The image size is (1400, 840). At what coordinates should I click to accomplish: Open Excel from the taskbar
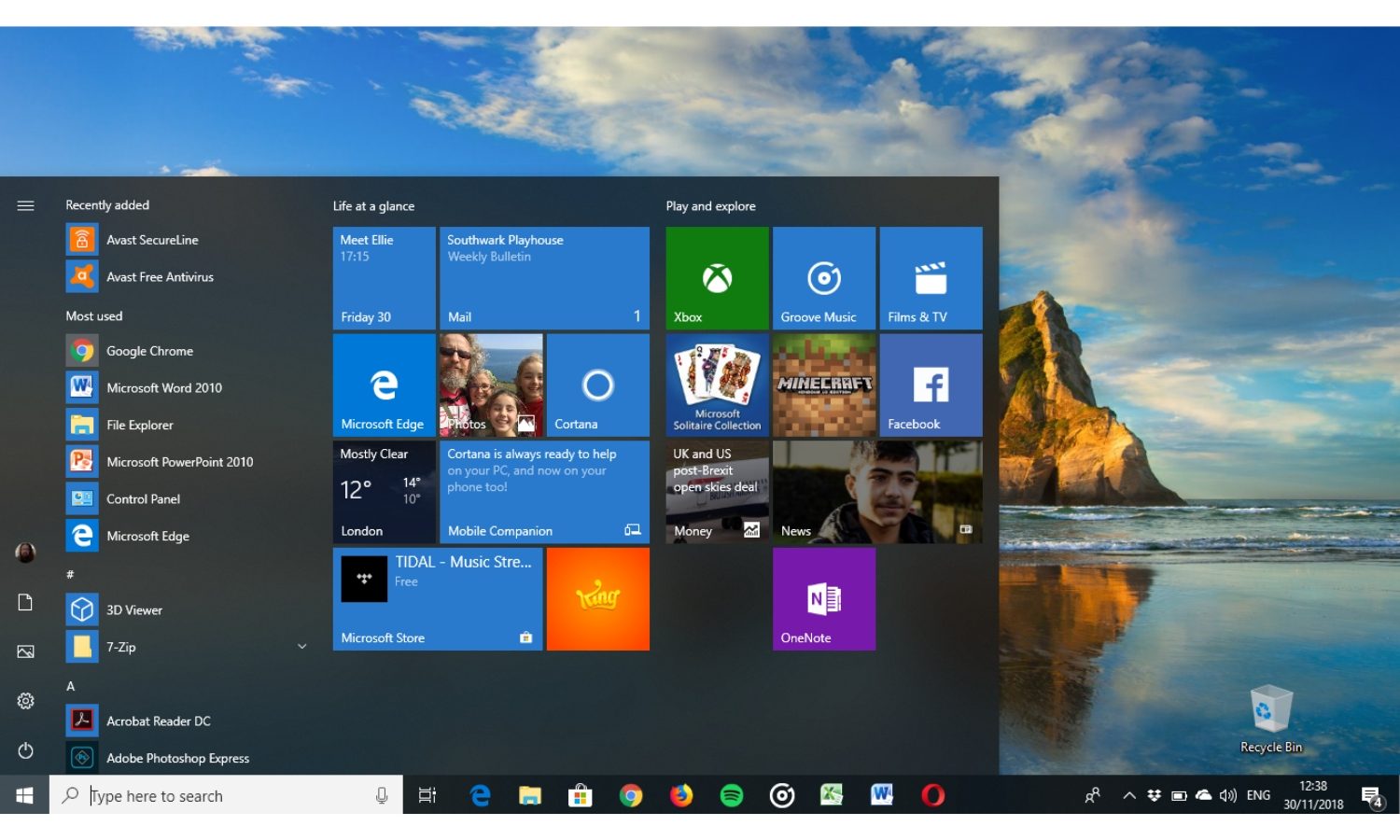tap(832, 795)
